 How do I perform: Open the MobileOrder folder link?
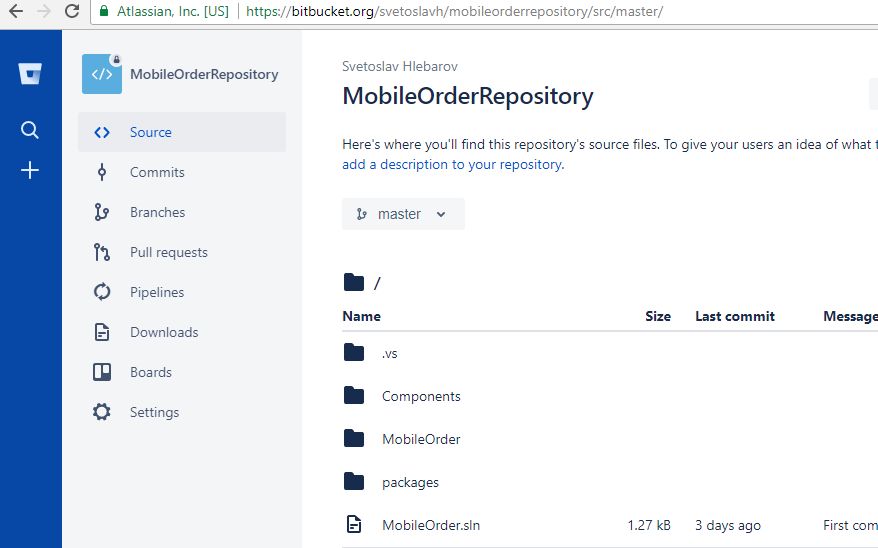(421, 439)
